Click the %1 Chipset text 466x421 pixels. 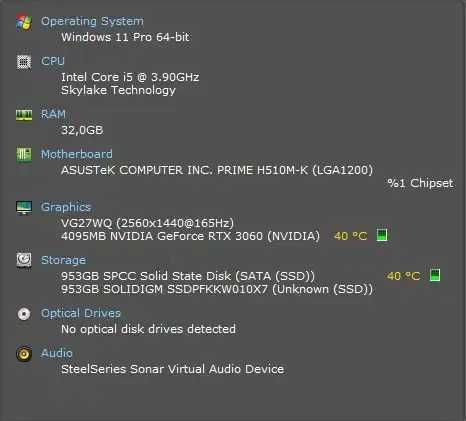coord(420,183)
